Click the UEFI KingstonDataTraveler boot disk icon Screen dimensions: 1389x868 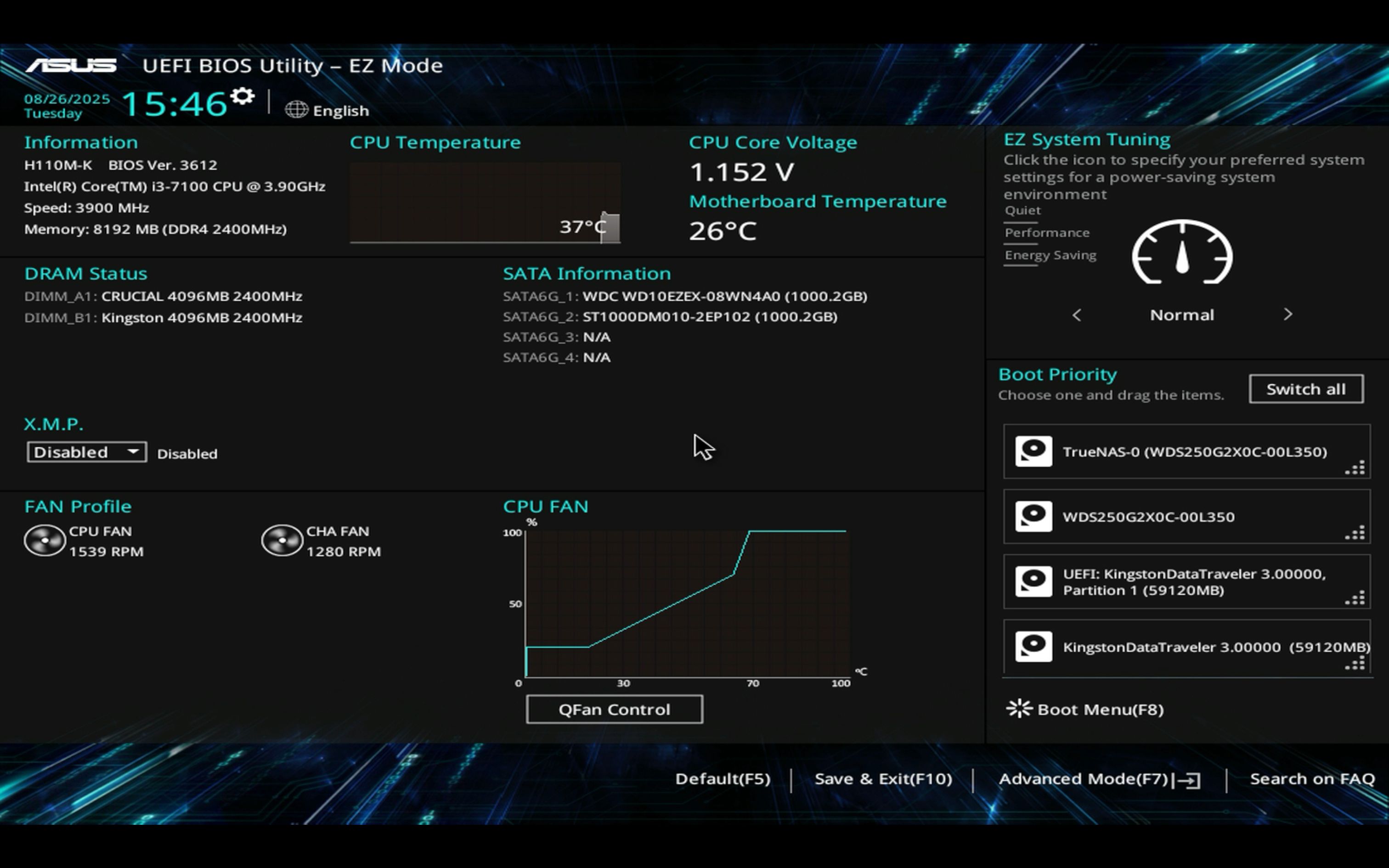(1033, 581)
